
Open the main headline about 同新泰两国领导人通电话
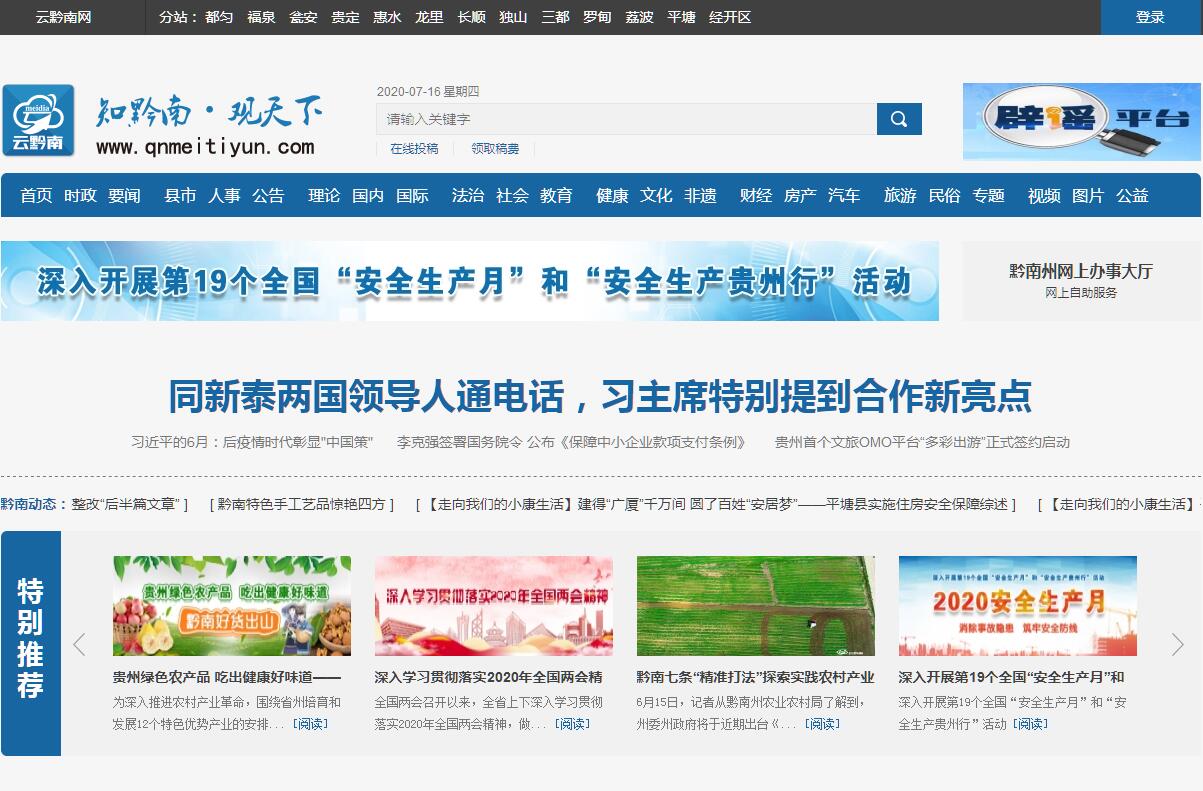click(600, 397)
